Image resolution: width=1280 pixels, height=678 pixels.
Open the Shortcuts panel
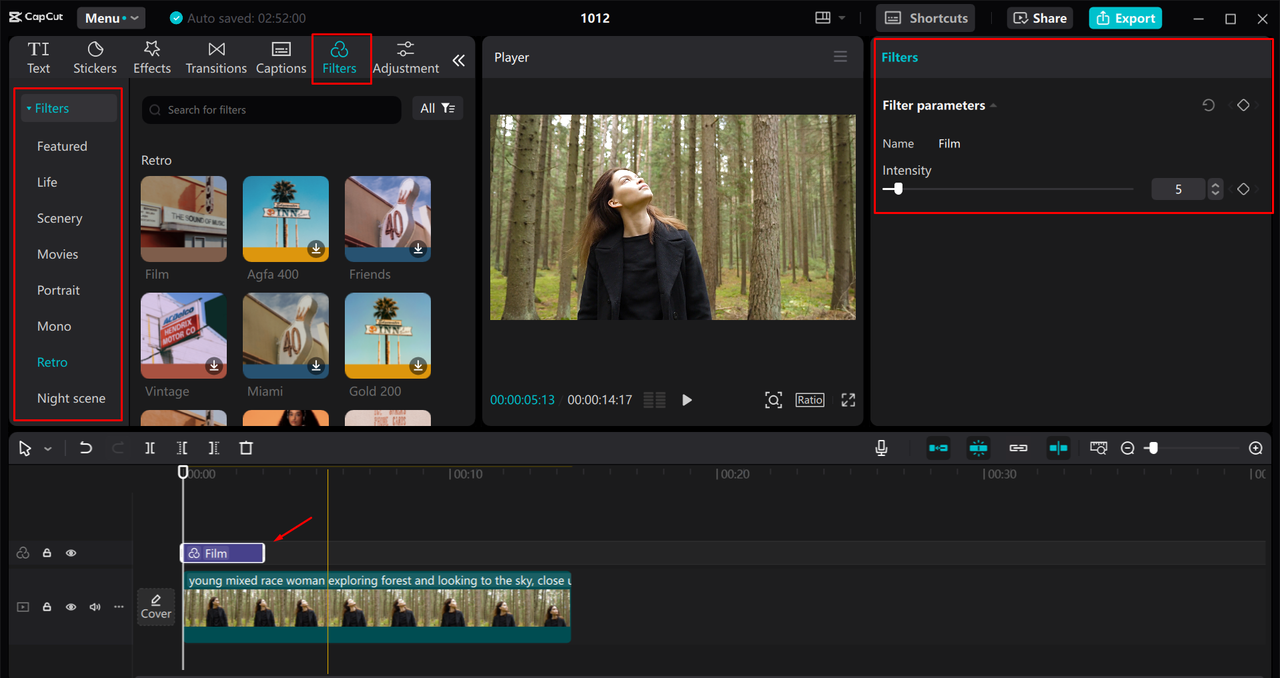point(926,18)
